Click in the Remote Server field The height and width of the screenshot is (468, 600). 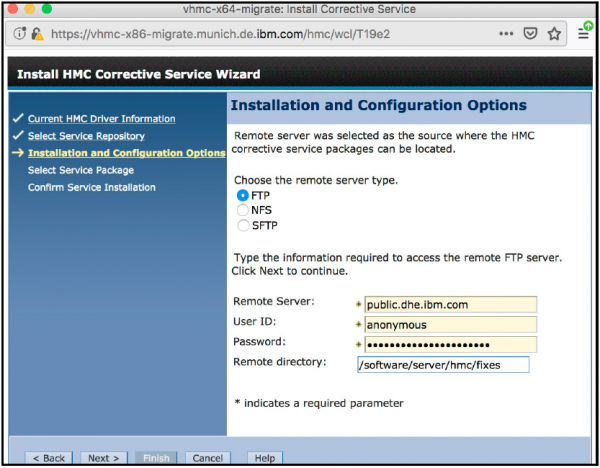point(446,304)
